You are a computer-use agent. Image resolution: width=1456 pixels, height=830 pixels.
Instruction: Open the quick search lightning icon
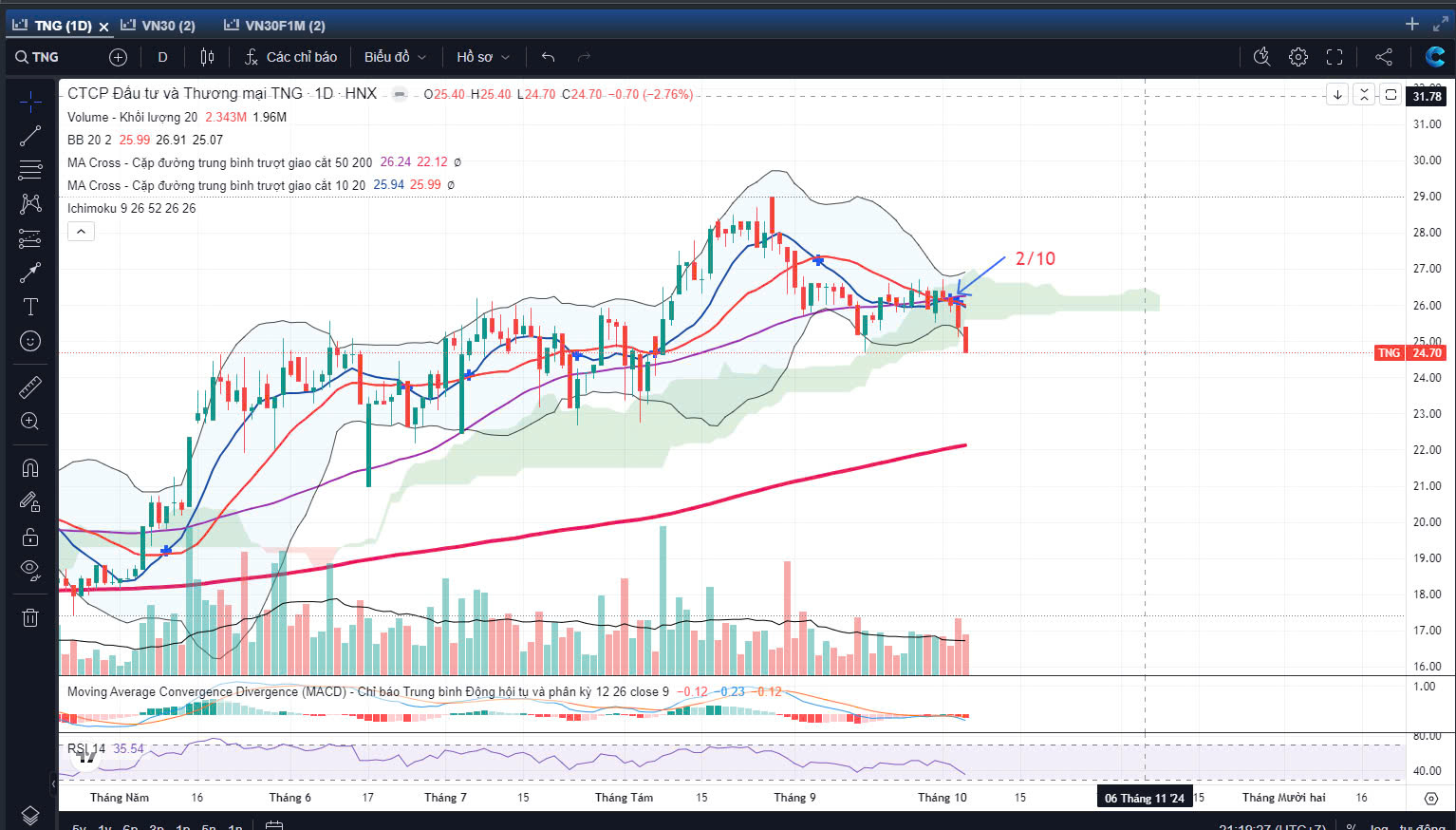[1261, 57]
